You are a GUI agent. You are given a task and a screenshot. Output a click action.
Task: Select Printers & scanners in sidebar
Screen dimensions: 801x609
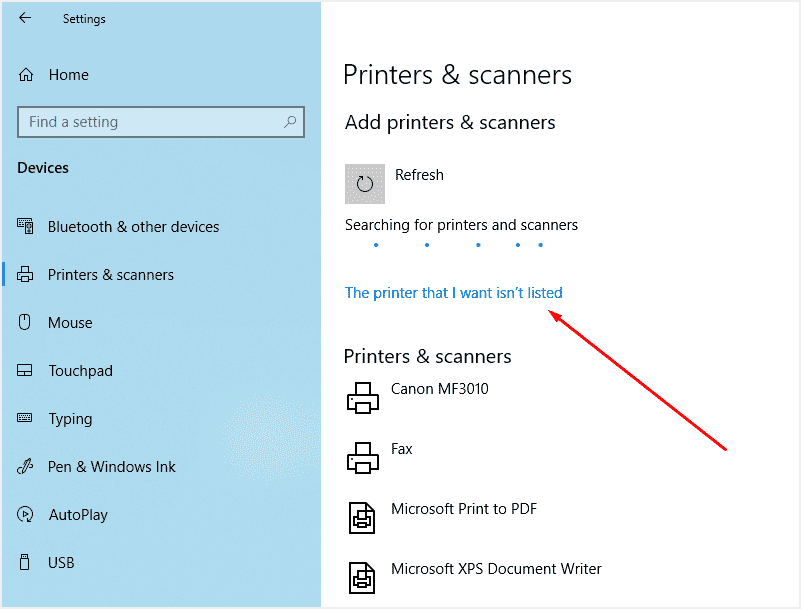click(111, 275)
